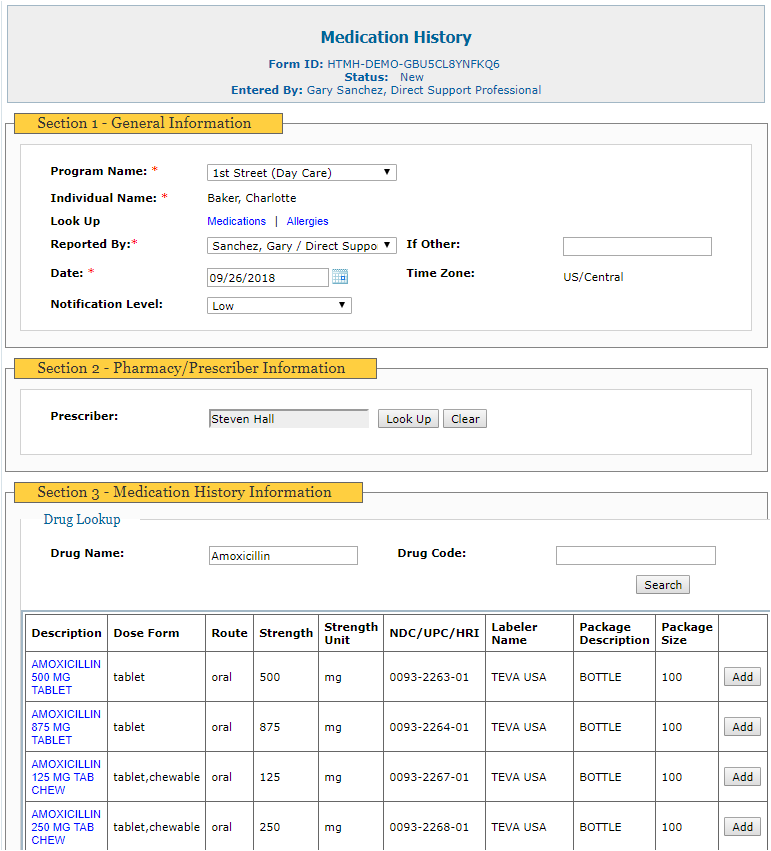Add Amoxicillin 250 MG Tab Chew
Screen dimensions: 771x851
pyautogui.click(x=742, y=827)
